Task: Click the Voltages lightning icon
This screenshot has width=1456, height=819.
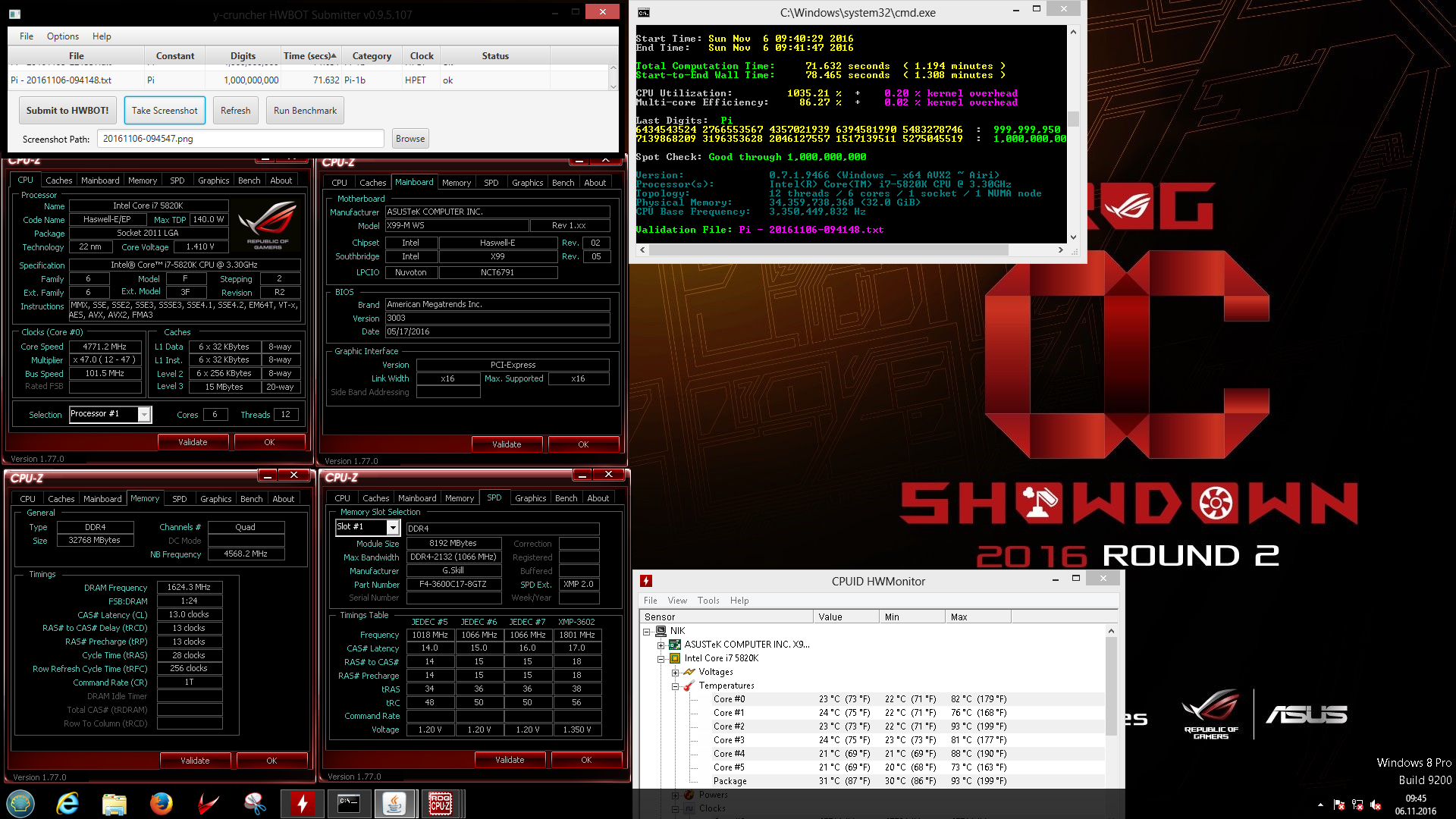Action: pos(689,672)
